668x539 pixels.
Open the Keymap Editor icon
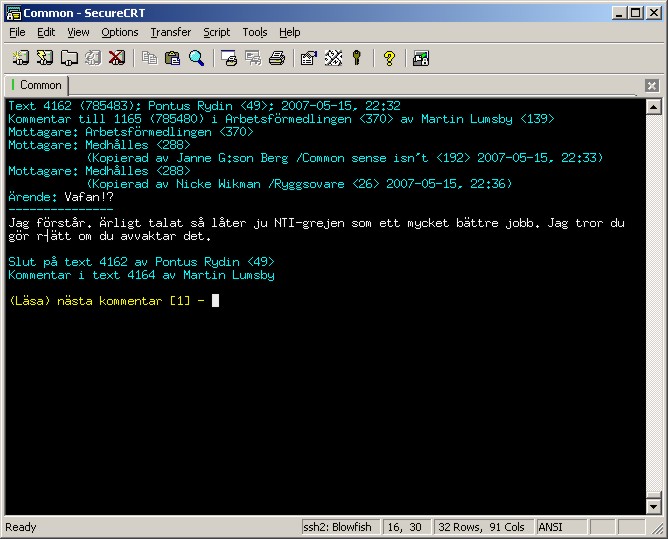pos(333,58)
